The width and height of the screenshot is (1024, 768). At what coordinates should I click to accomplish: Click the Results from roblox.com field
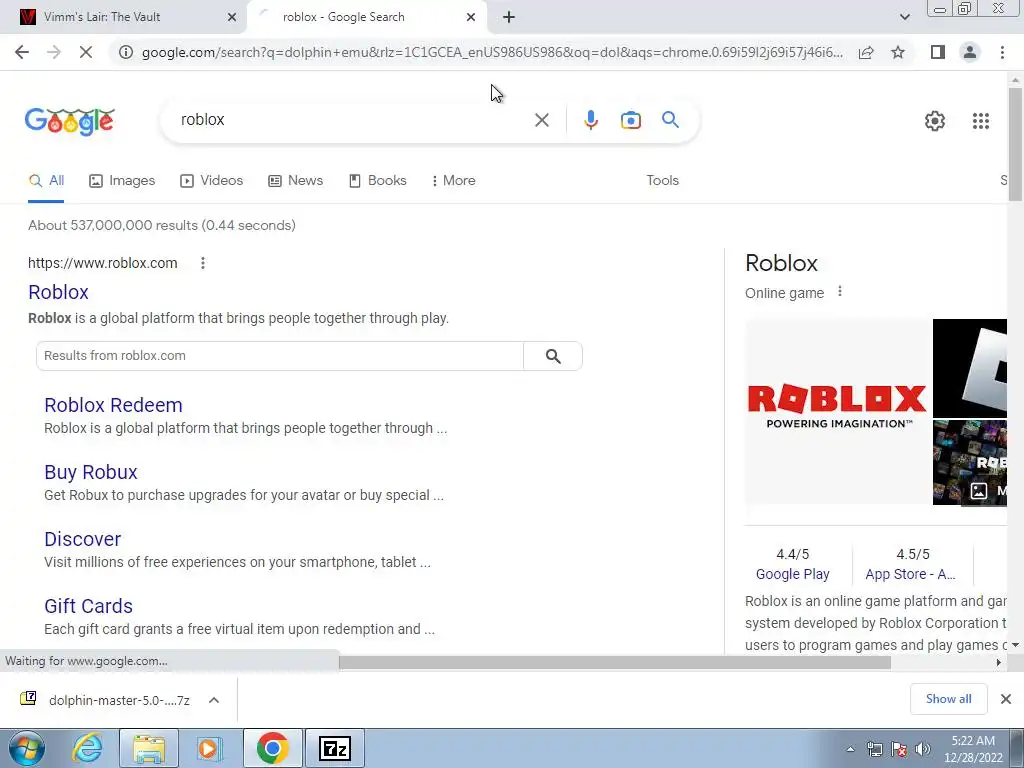[x=280, y=356]
